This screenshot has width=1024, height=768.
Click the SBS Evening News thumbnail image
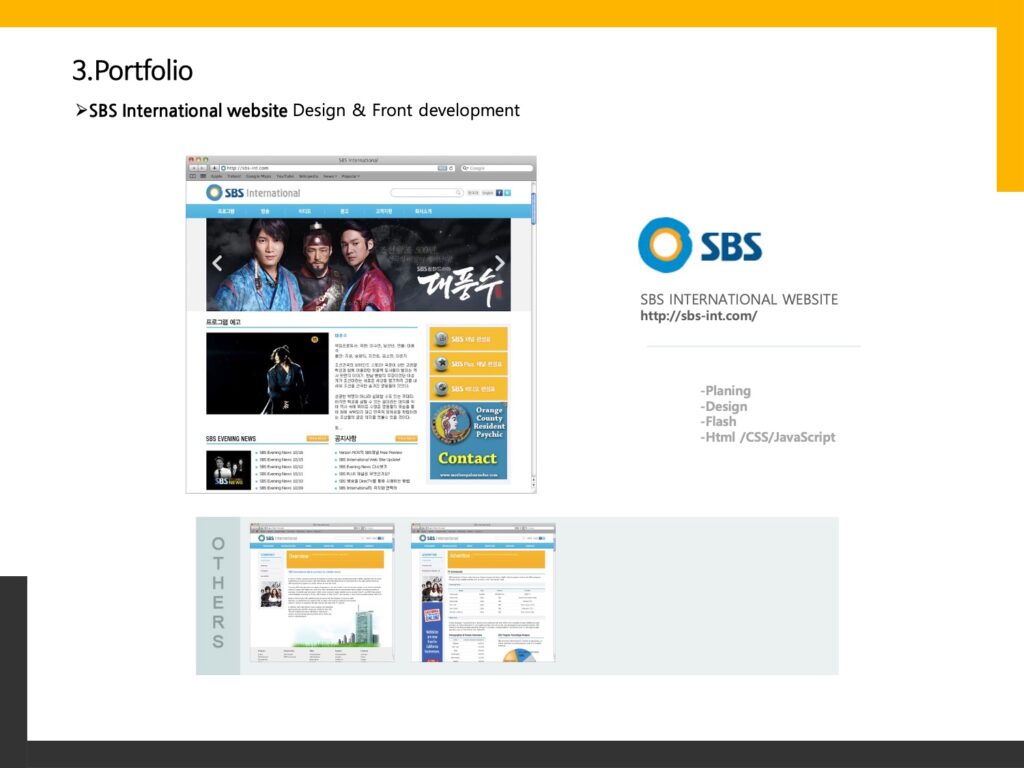click(228, 470)
